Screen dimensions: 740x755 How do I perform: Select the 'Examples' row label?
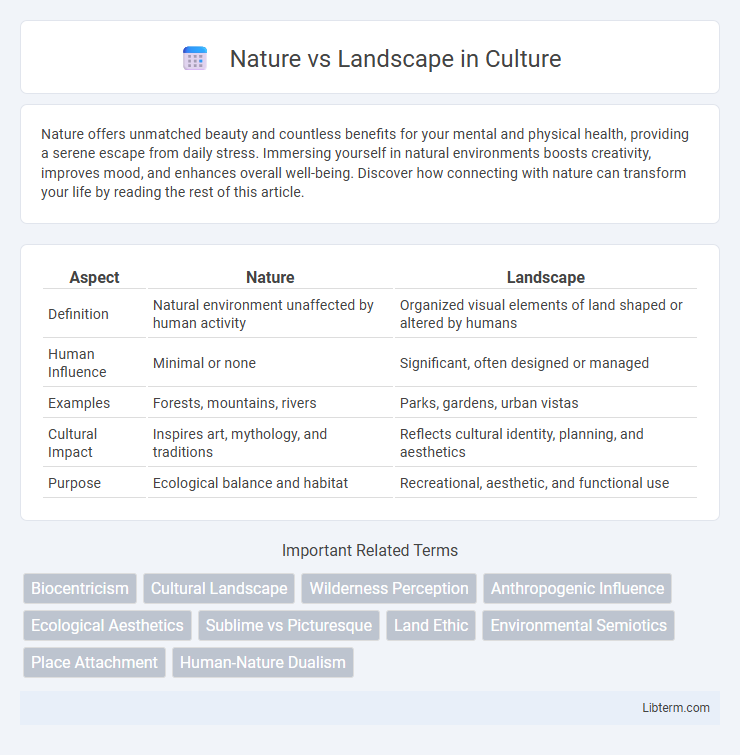(x=79, y=403)
